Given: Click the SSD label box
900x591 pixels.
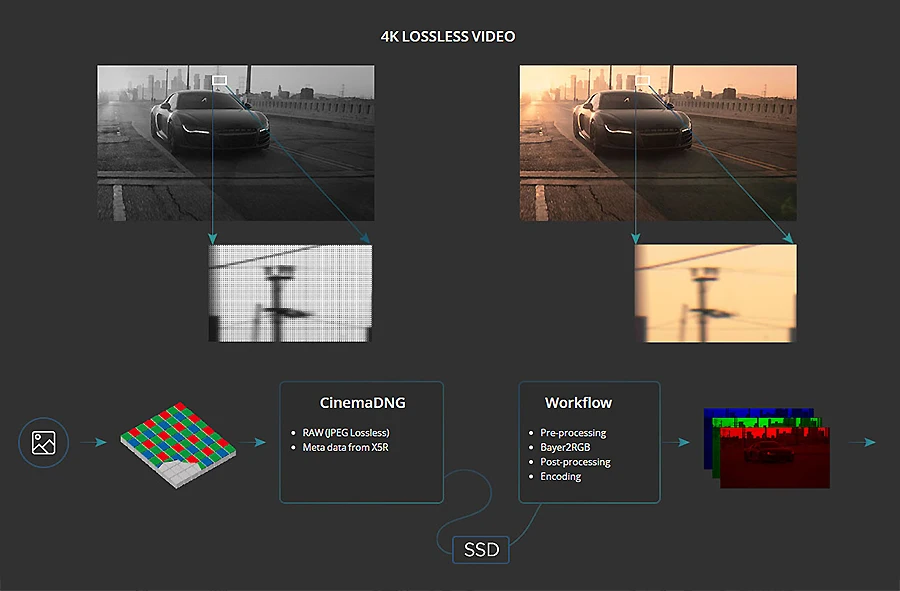Looking at the screenshot, I should [x=481, y=550].
